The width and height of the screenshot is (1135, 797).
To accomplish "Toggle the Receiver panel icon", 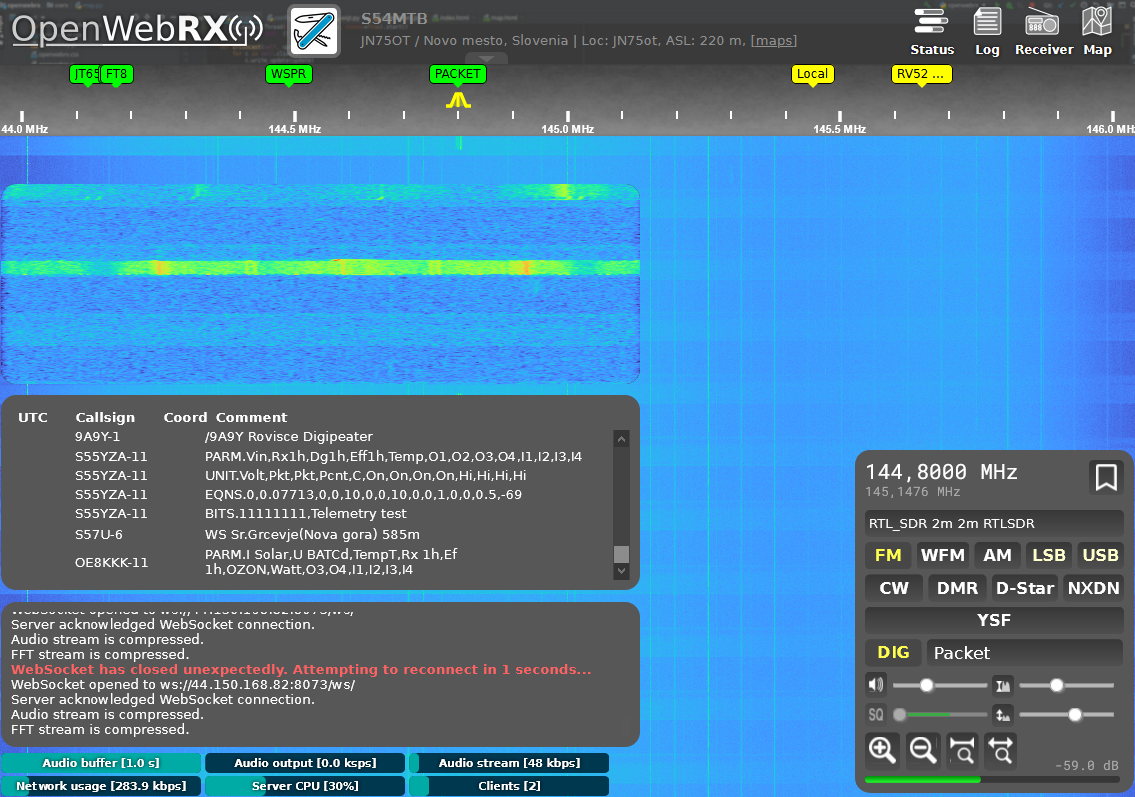I will pos(1043,30).
